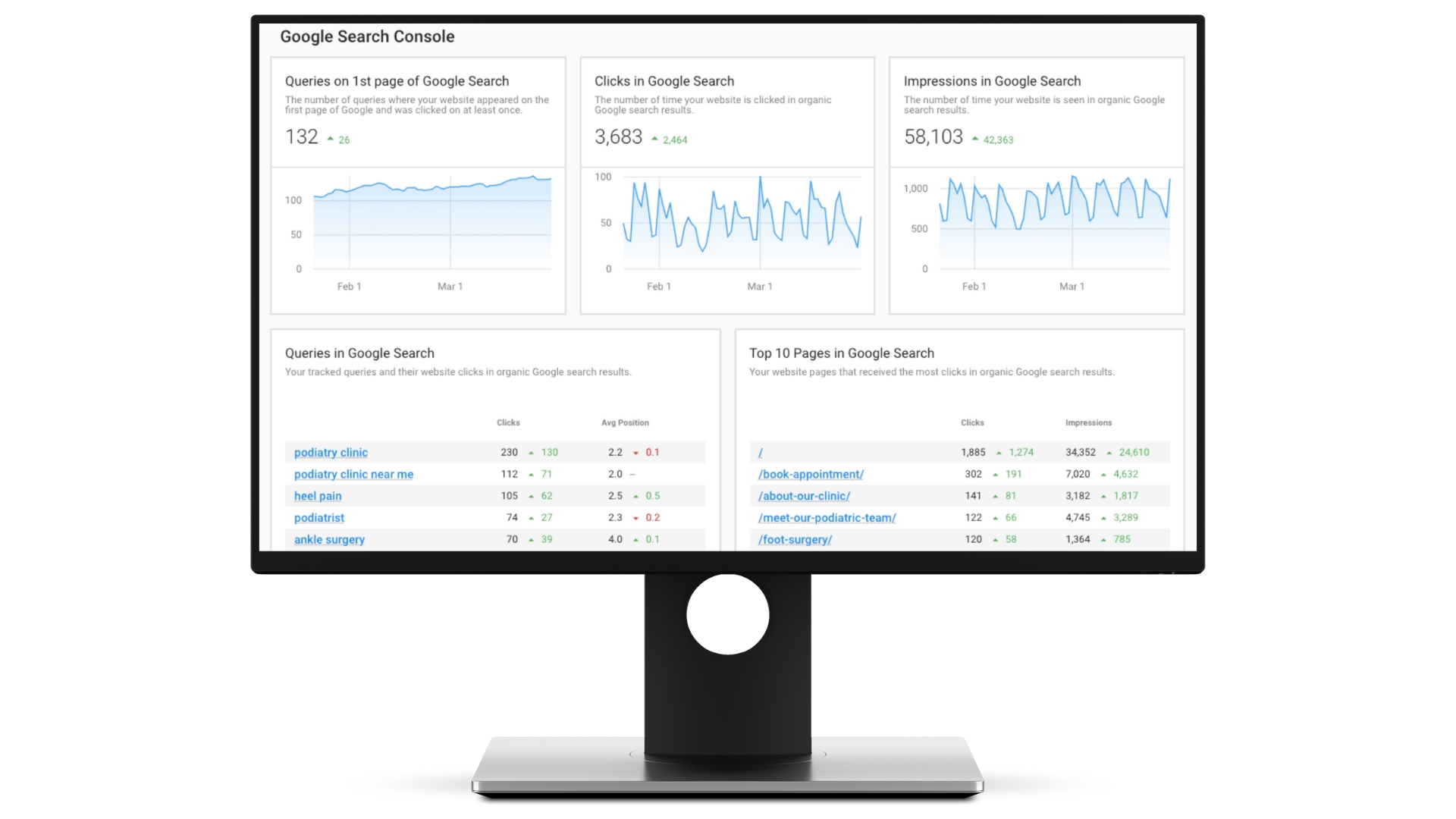Image resolution: width=1456 pixels, height=819 pixels.
Task: Open the homepage "/" link in Top 10 Pages
Action: 761,452
